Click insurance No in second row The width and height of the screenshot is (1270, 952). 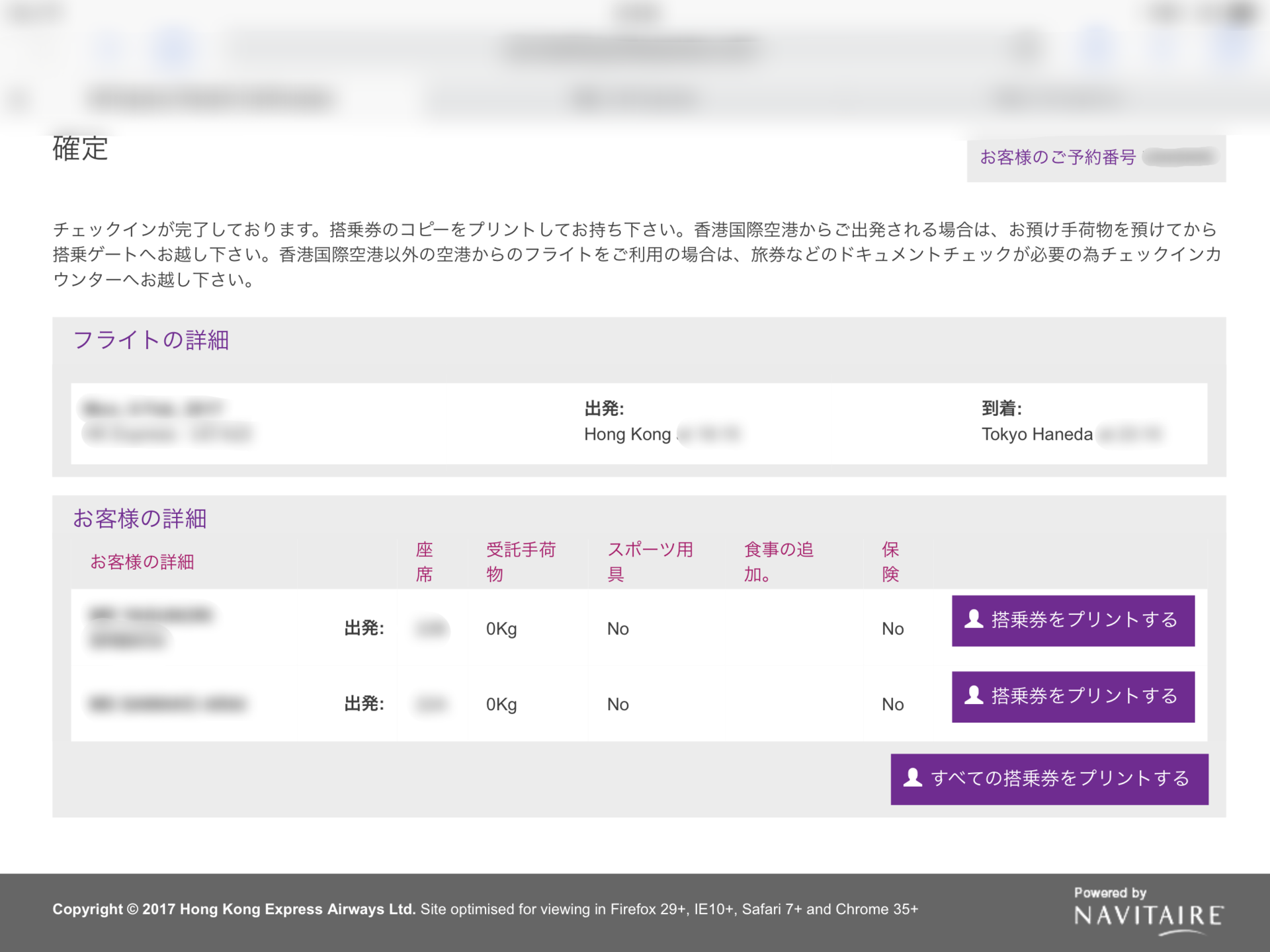892,705
